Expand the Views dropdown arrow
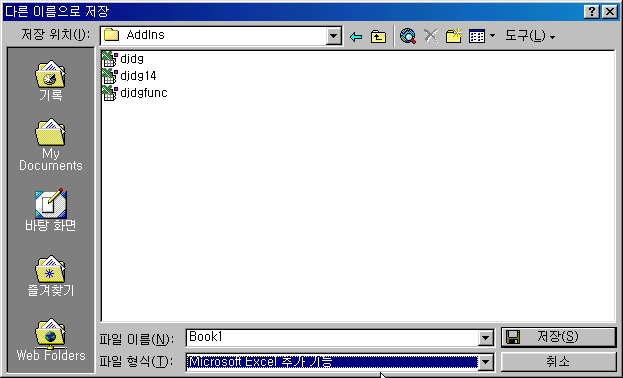 (493, 36)
